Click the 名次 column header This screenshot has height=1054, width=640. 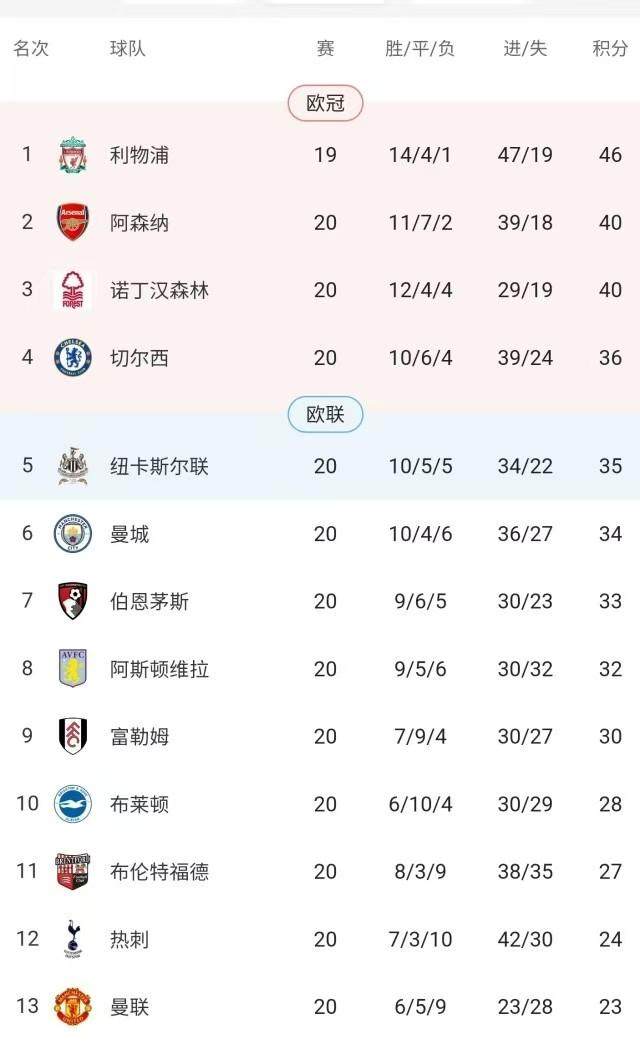(x=32, y=45)
